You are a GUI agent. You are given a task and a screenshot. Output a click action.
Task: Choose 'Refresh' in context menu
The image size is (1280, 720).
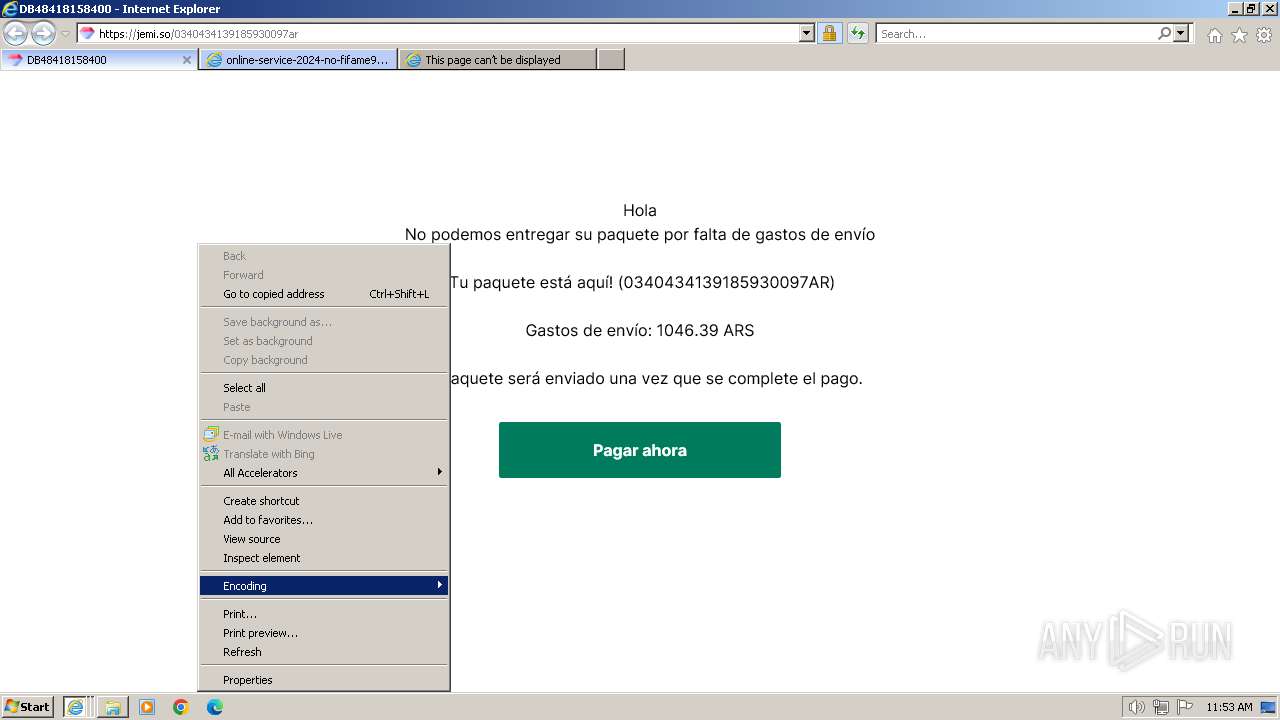click(x=324, y=652)
